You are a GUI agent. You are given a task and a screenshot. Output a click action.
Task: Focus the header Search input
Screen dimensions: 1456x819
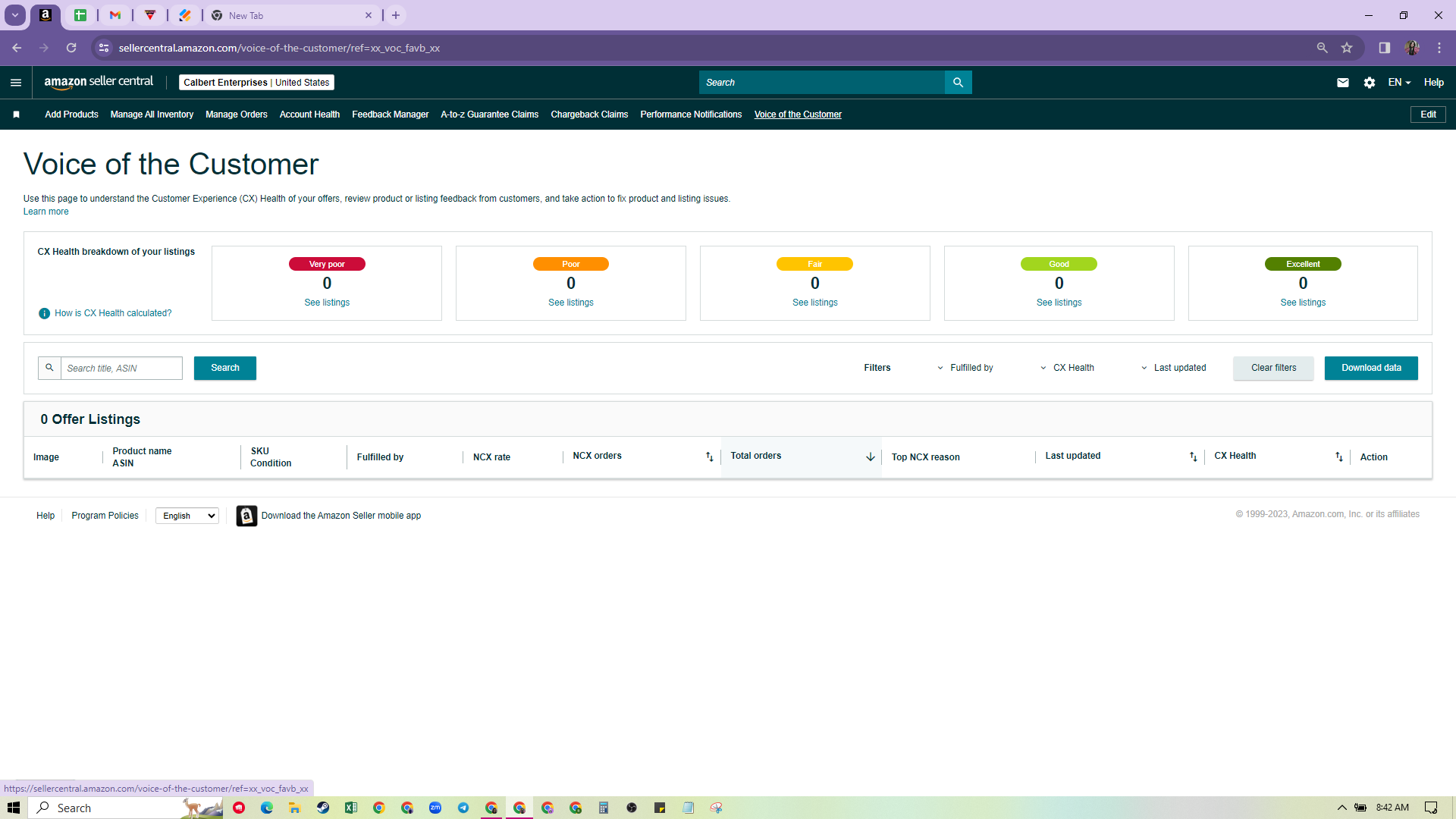click(822, 83)
